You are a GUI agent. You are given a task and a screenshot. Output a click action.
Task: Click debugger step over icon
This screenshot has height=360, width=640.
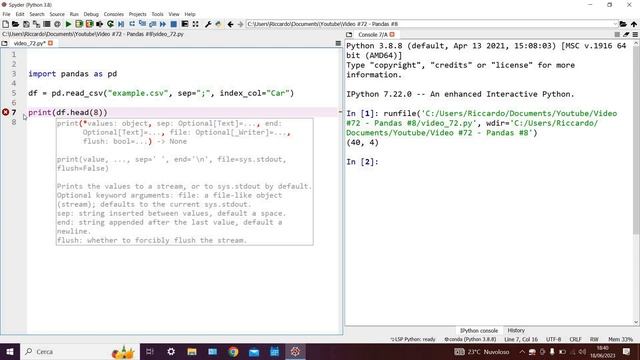coord(132,24)
